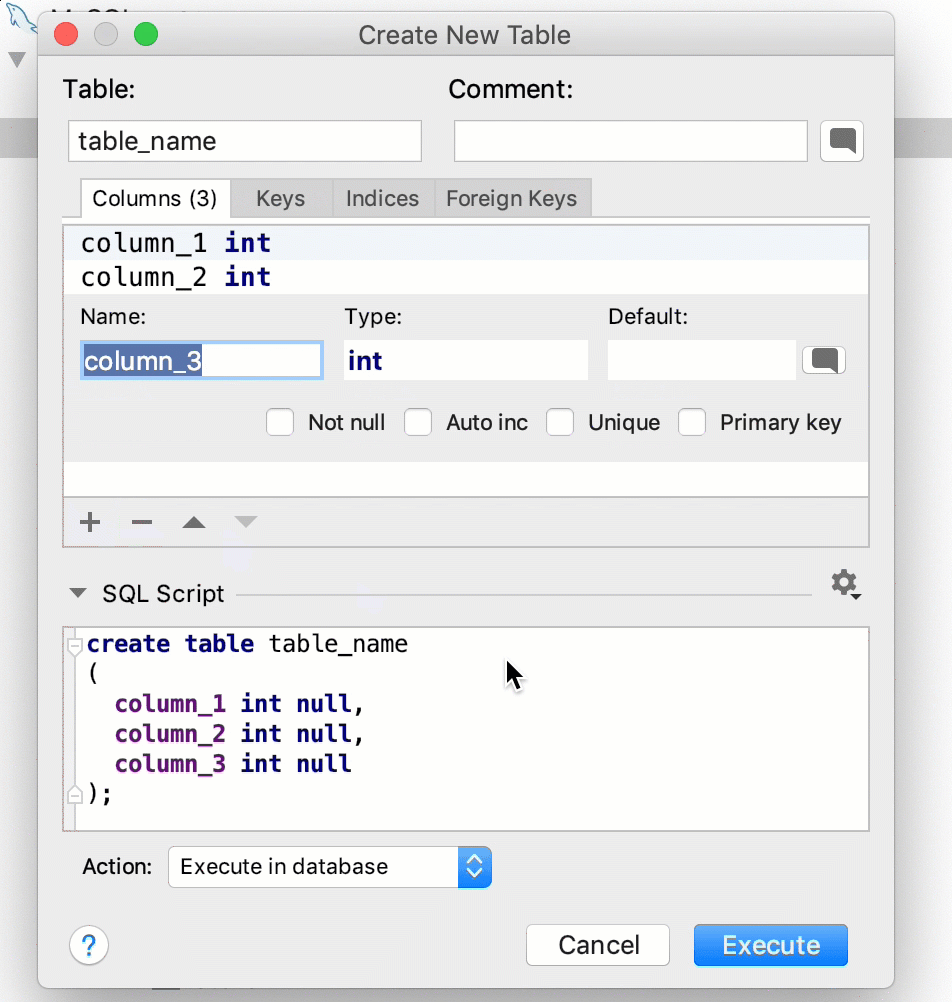Open the table comment expand editor
952x1002 pixels.
[841, 141]
